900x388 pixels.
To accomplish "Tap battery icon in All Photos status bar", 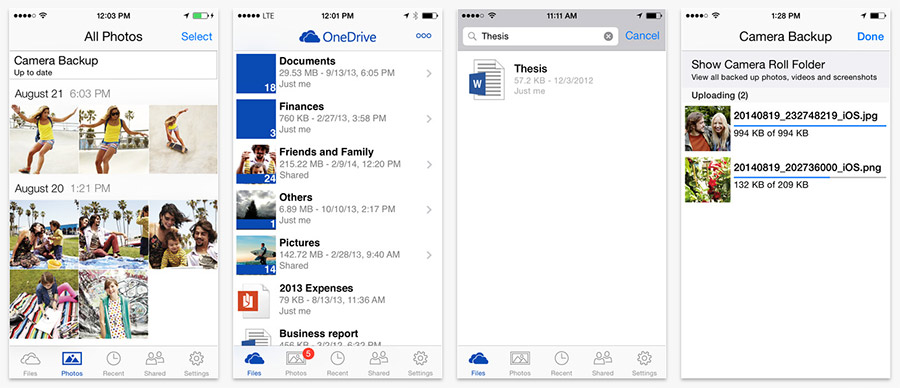I will (x=201, y=15).
